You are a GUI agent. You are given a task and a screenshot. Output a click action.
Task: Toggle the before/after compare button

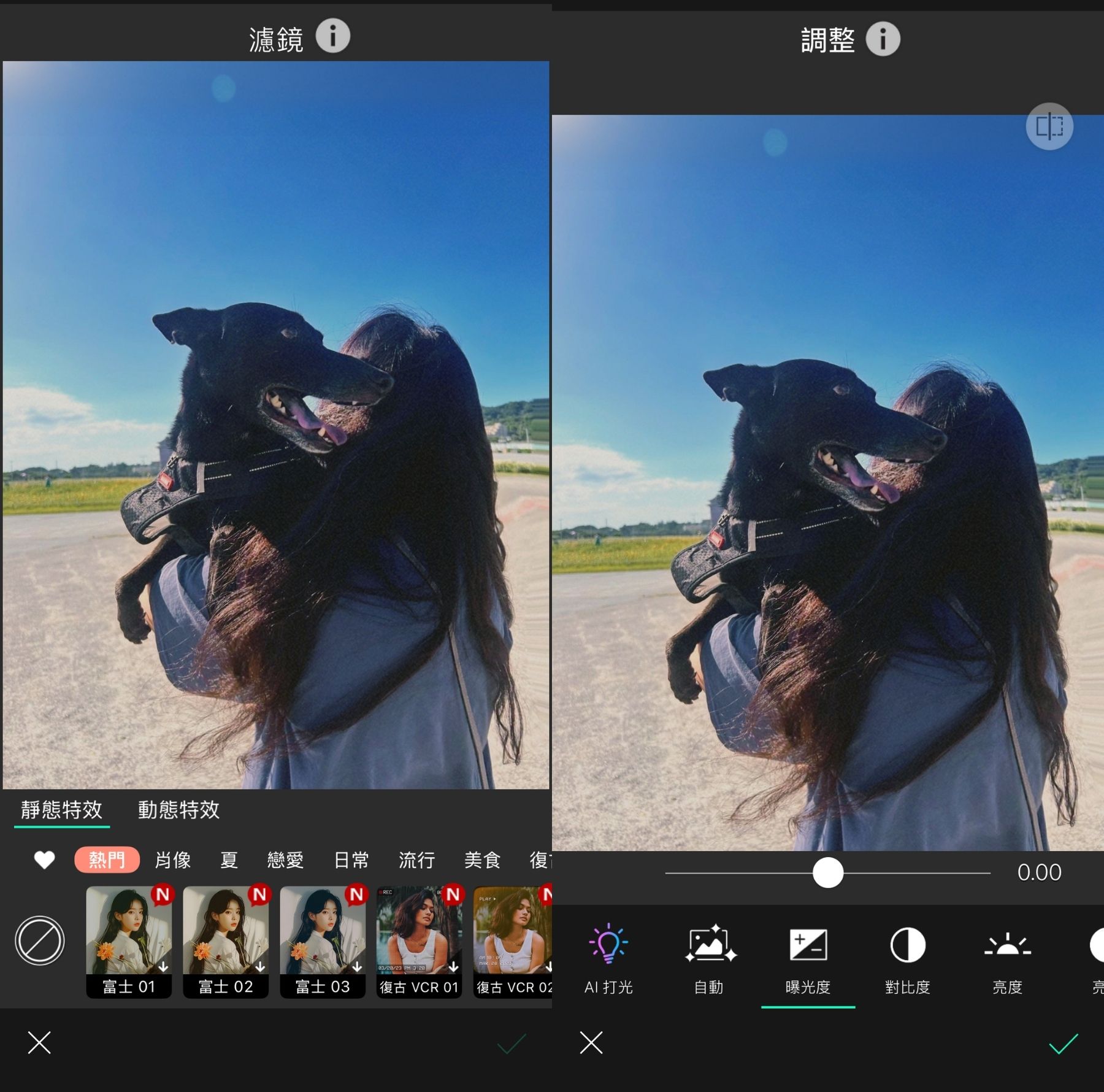pos(1049,126)
